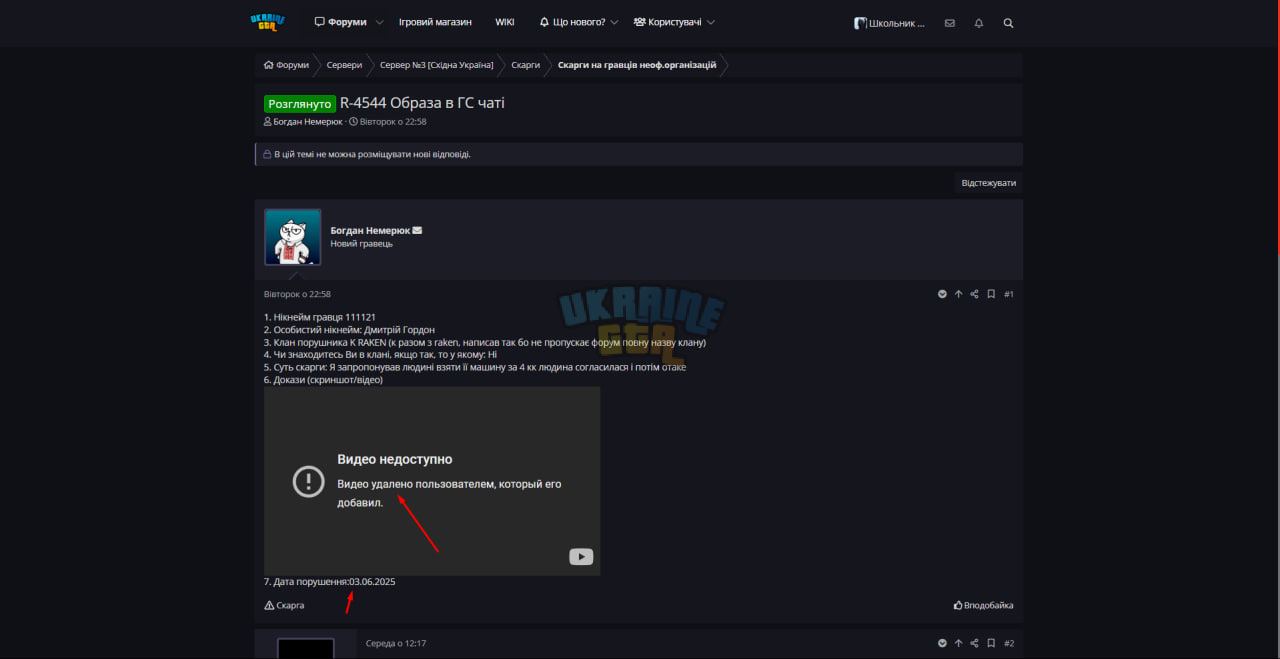
Task: Open the Скарги breadcrumb
Action: (526, 65)
